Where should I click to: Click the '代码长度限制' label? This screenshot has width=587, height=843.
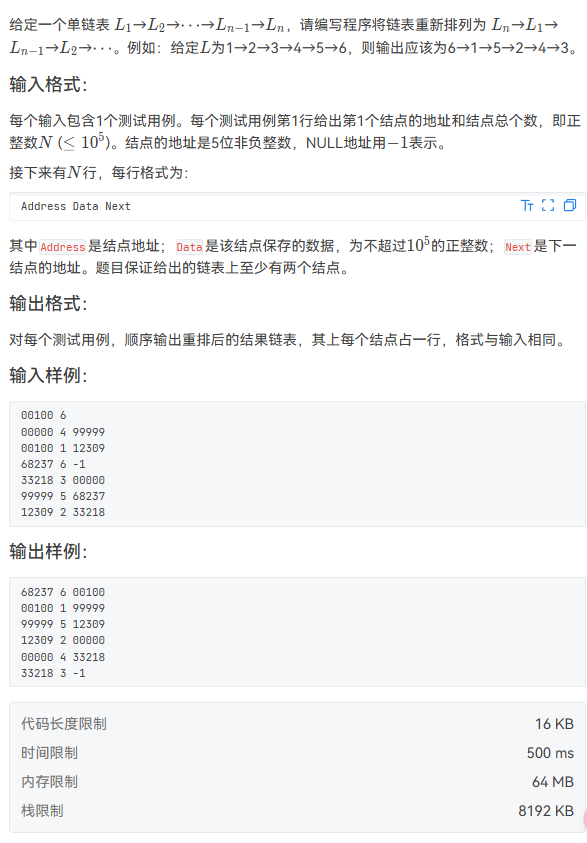pyautogui.click(x=64, y=724)
